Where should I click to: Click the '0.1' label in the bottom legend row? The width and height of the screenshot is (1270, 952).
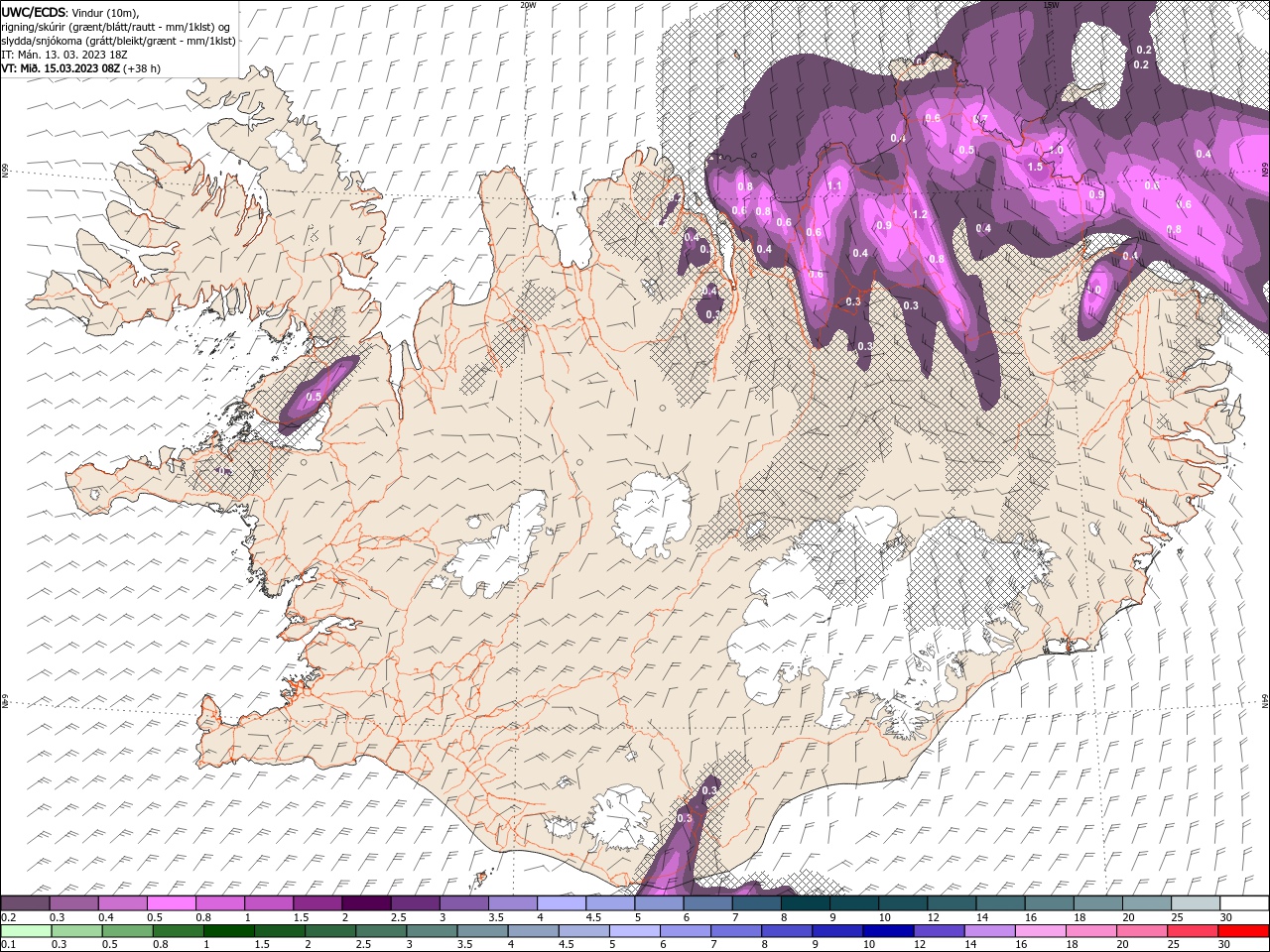8,945
